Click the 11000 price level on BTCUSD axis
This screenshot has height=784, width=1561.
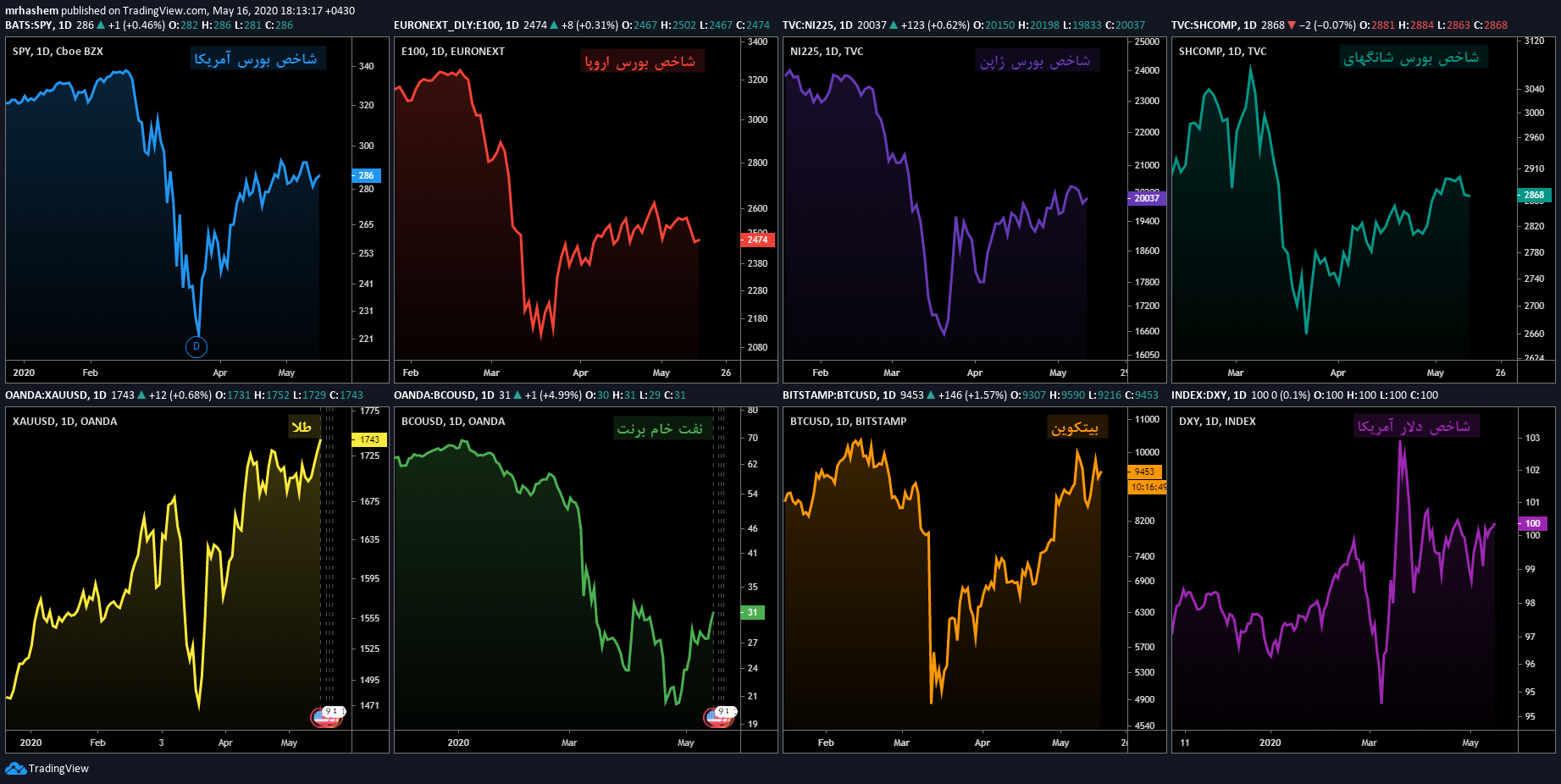point(1147,419)
